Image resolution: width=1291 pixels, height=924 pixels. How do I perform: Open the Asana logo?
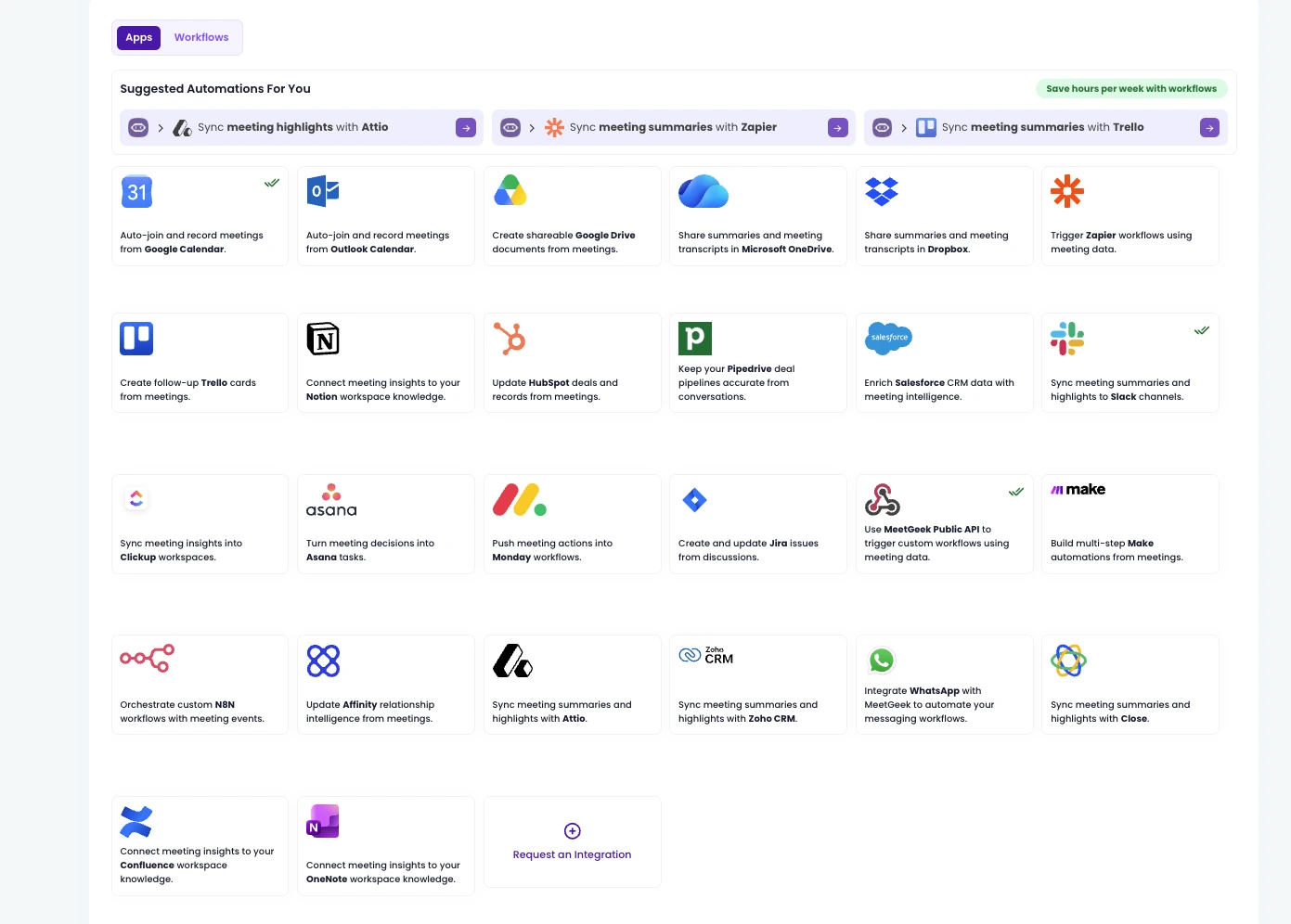point(331,499)
